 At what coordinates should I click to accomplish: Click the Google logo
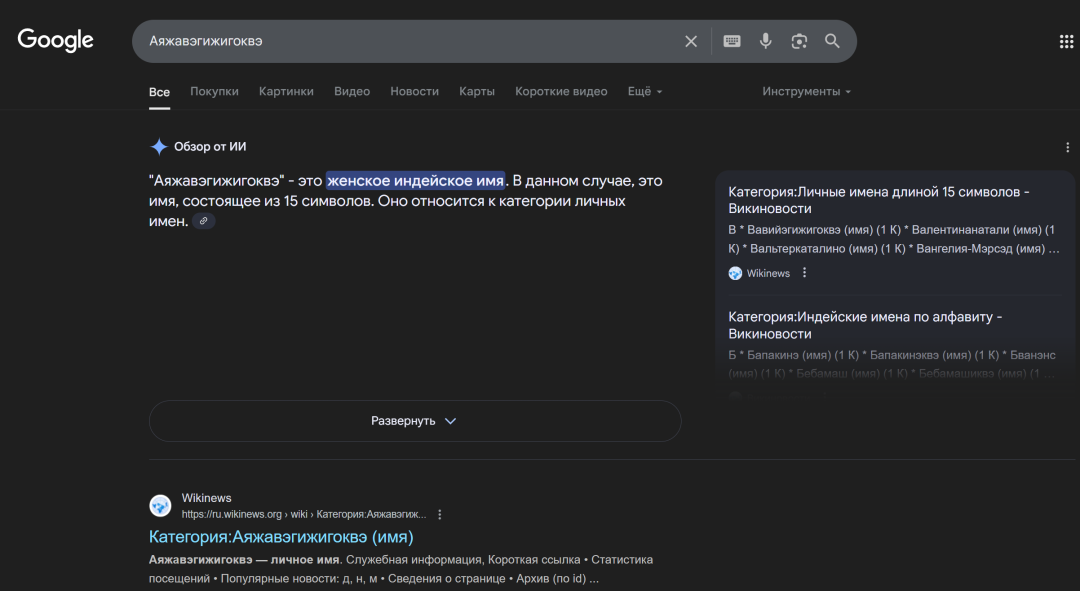(x=55, y=40)
